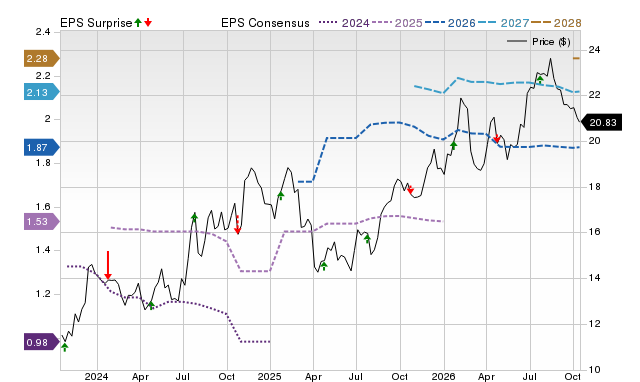Toggle the 2027 EPS consensus legend entry
Screen dimensions: 640x382
[504, 23]
